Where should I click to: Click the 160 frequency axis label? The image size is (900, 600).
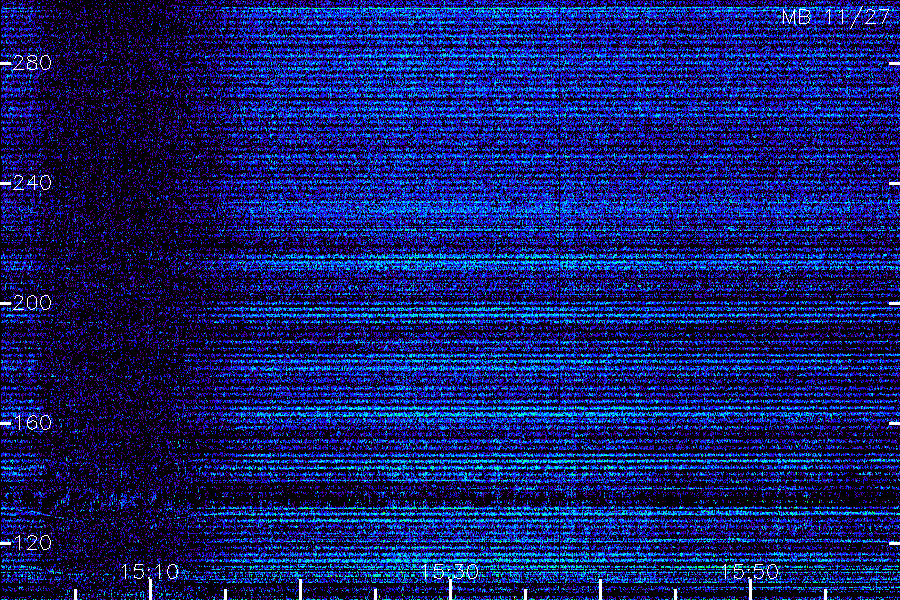coord(32,423)
